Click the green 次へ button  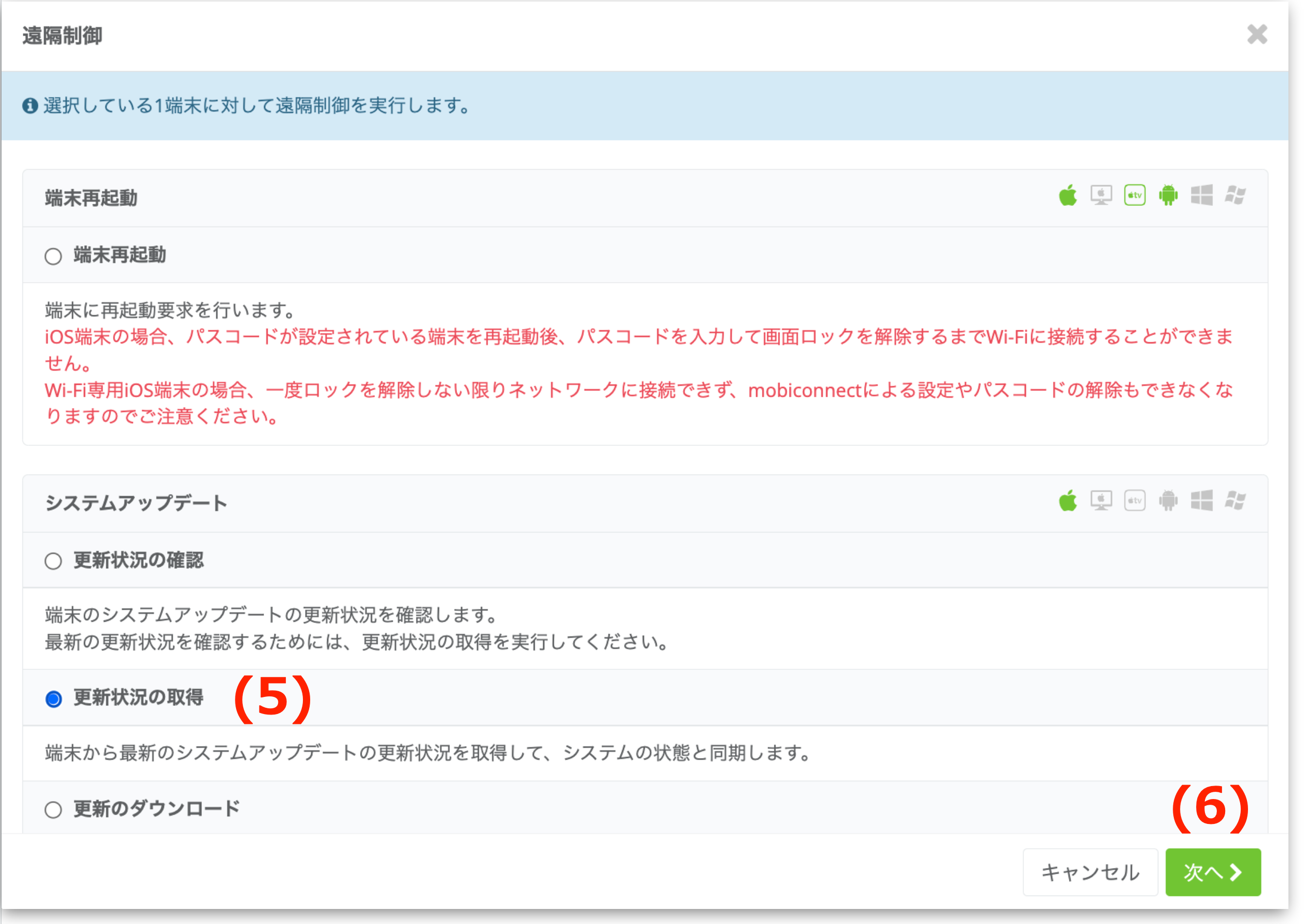[x=1213, y=872]
